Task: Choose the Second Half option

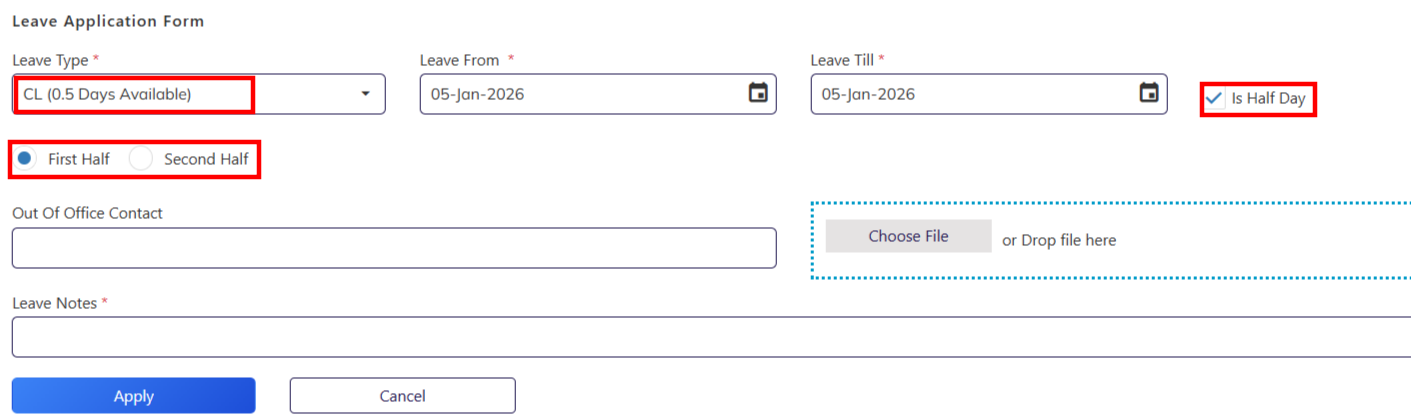Action: point(141,159)
